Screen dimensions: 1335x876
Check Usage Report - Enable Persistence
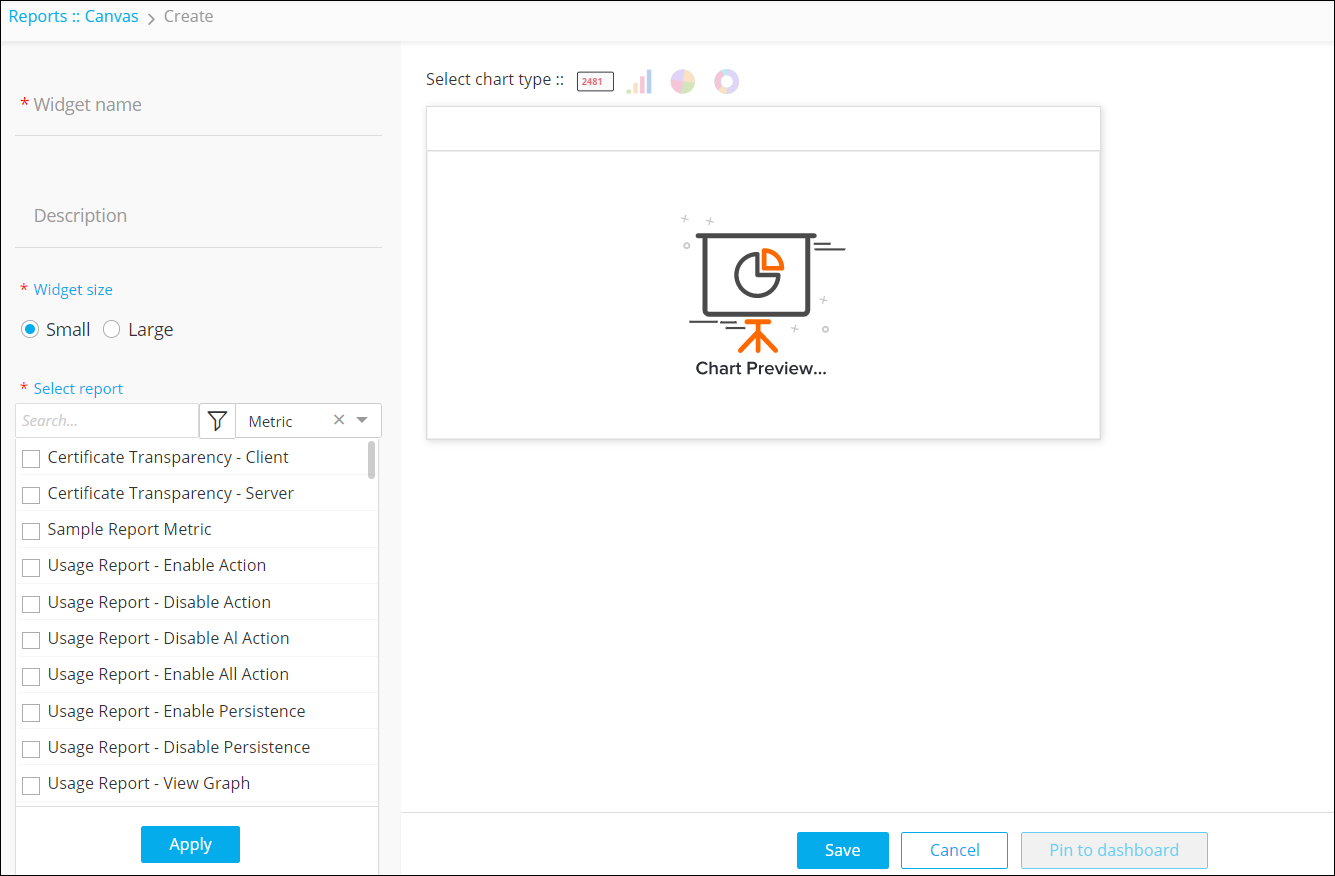tap(31, 712)
